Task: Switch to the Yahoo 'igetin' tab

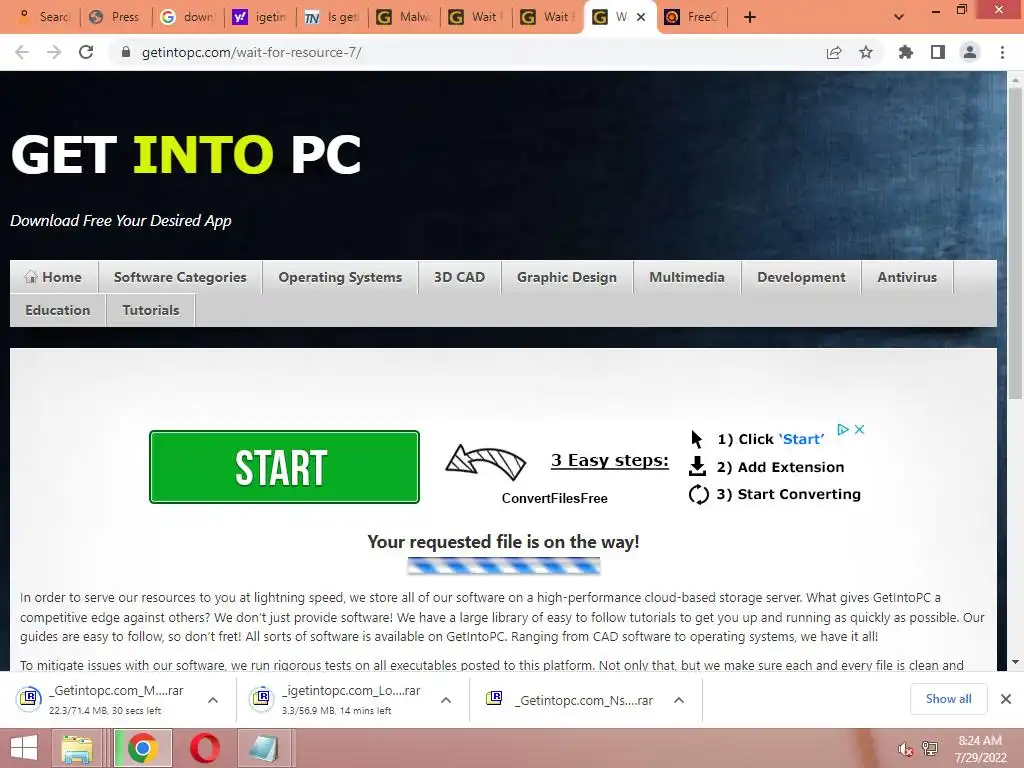Action: [x=259, y=17]
